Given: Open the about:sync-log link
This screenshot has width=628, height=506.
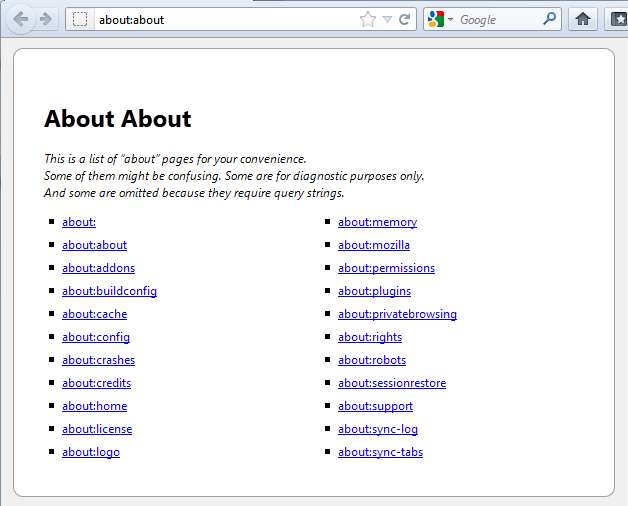Looking at the screenshot, I should [x=378, y=429].
